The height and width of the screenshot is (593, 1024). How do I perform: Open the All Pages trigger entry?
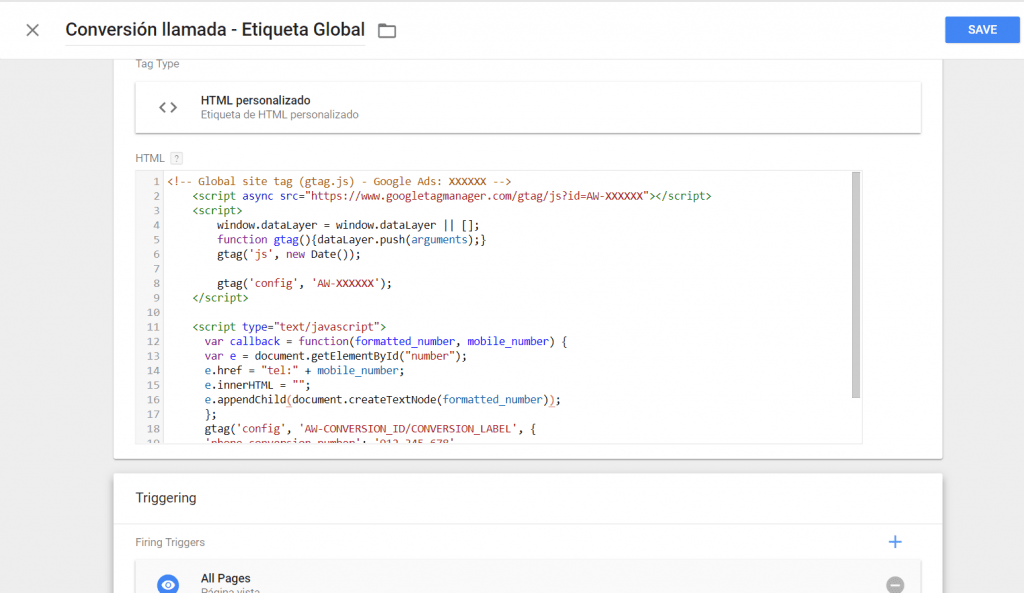528,578
